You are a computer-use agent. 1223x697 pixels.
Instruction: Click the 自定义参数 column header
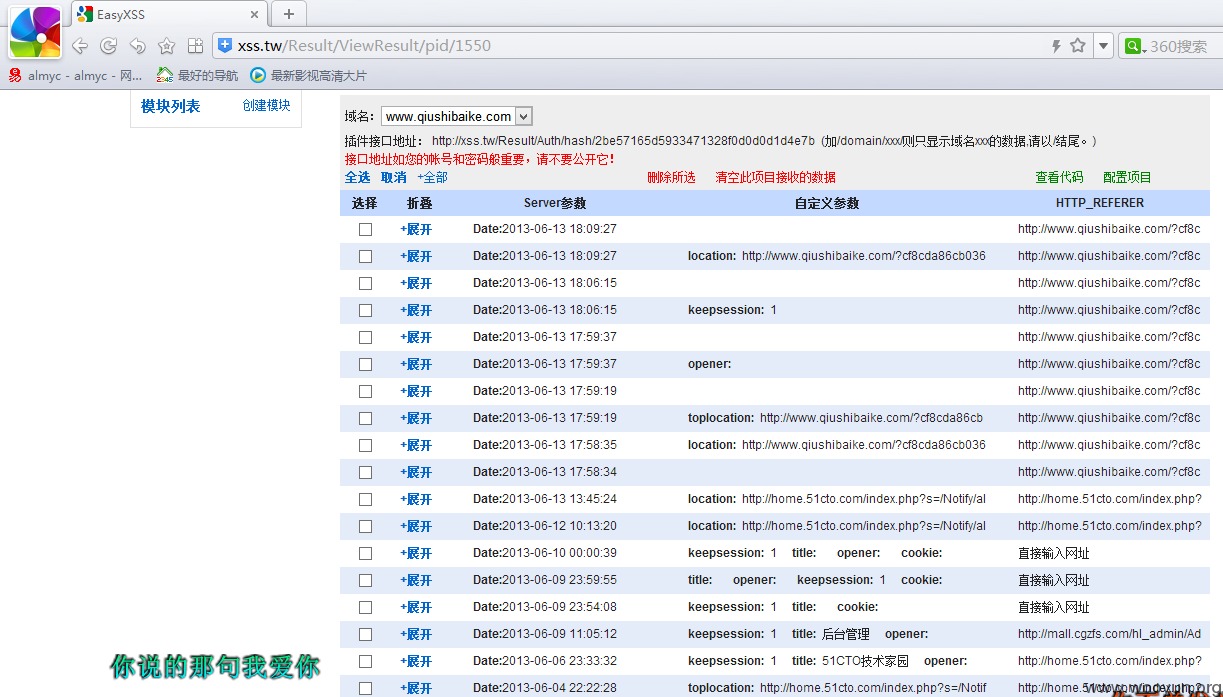827,203
